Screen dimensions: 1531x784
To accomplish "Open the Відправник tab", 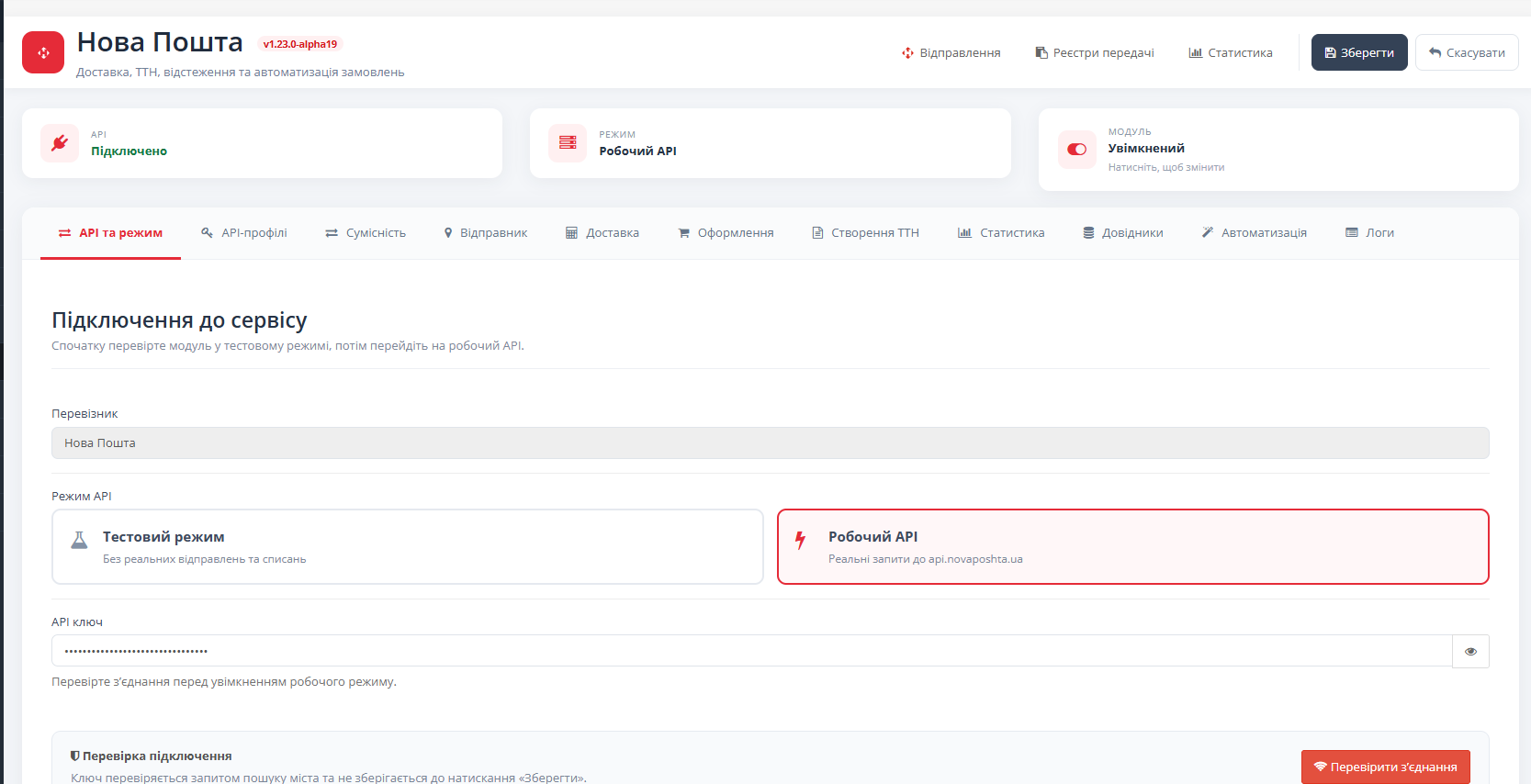I will click(x=486, y=233).
